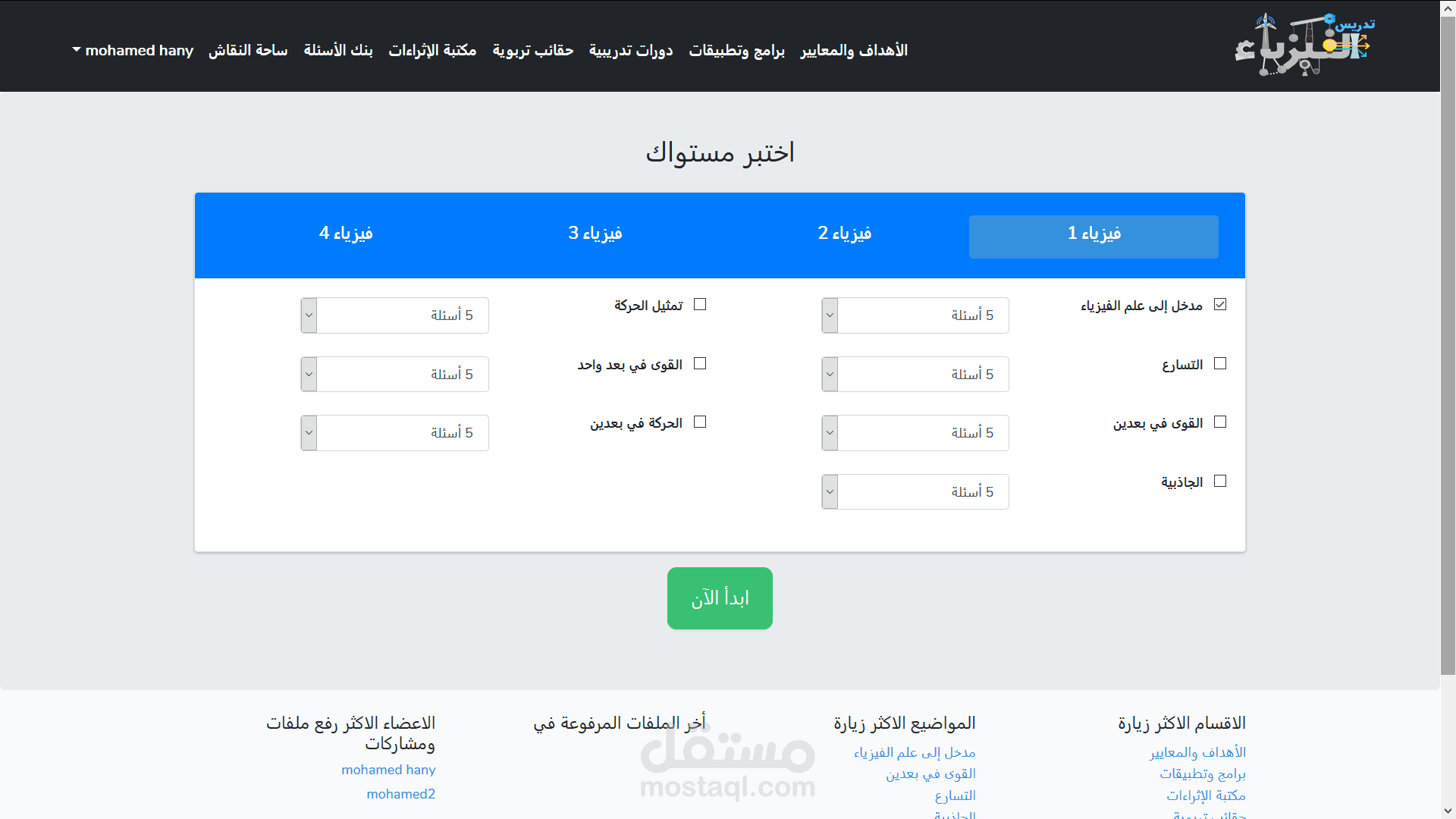Image resolution: width=1456 pixels, height=819 pixels.
Task: Open بنك الأسئلة menu item
Action: (x=338, y=50)
